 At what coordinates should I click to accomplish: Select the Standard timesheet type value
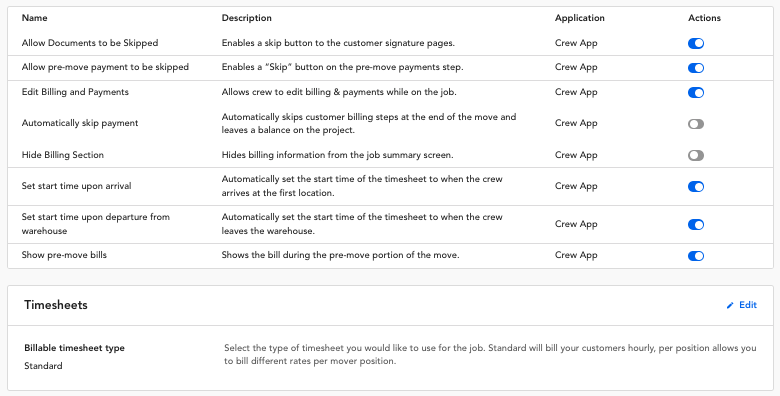tap(43, 366)
